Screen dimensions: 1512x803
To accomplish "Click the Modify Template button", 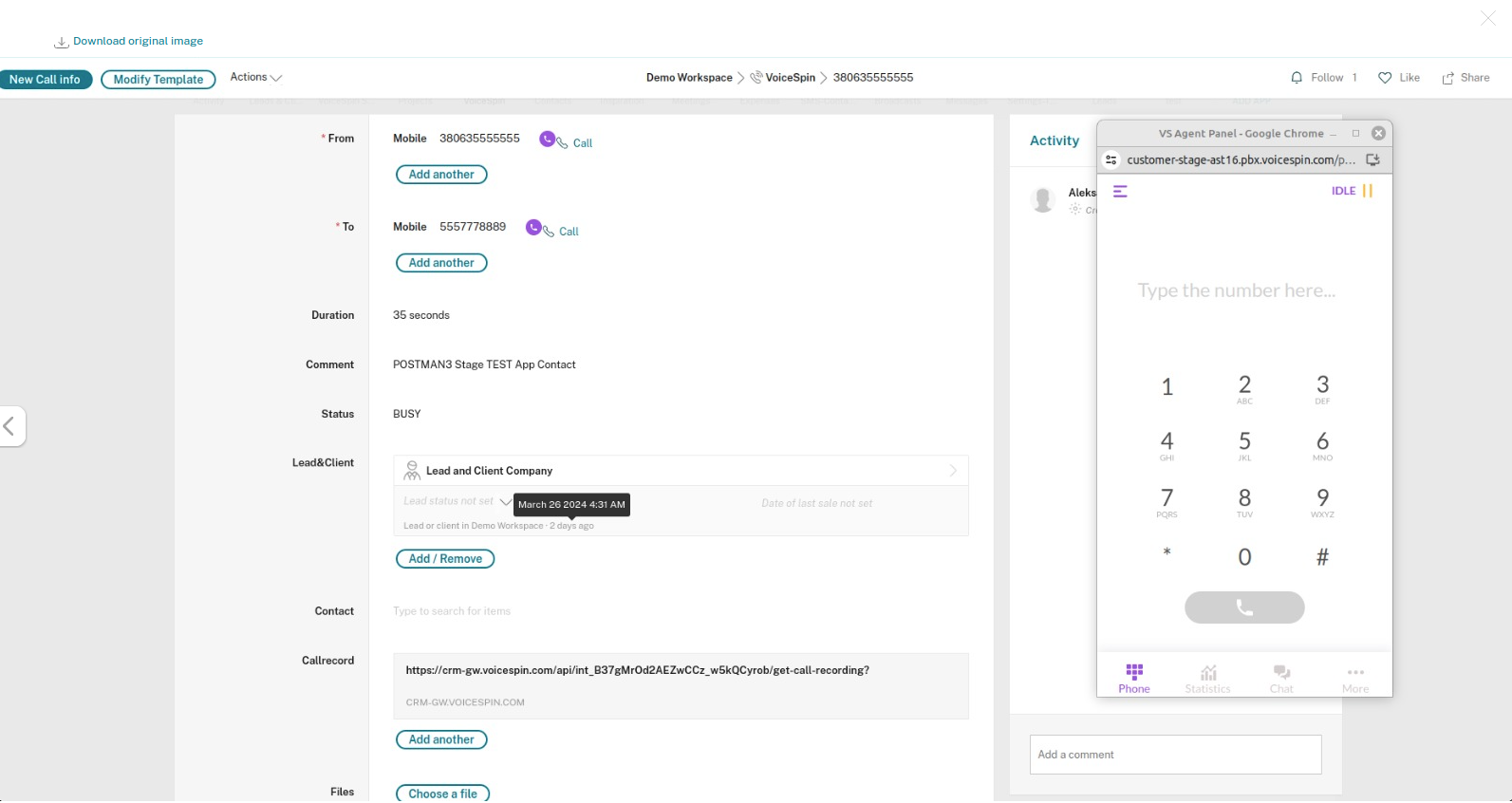I will pos(159,80).
